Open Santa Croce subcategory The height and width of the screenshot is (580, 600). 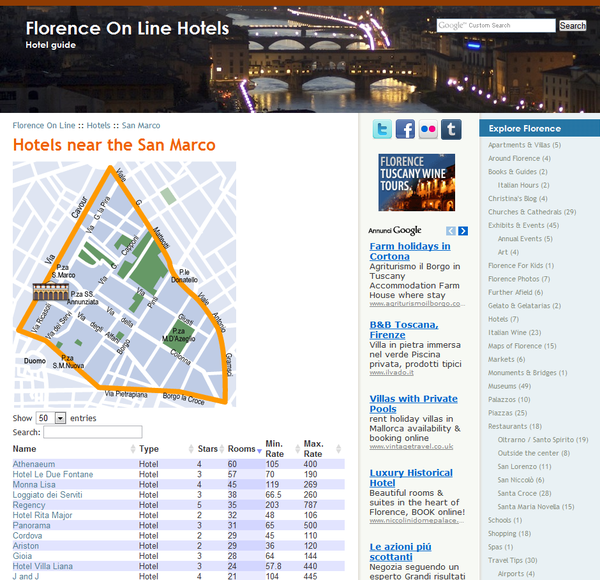[524, 493]
